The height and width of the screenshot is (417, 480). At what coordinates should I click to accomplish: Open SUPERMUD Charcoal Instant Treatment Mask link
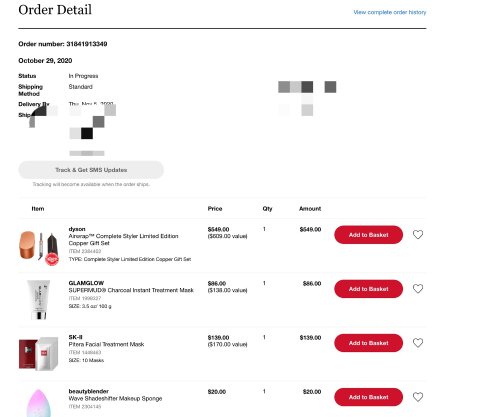(x=131, y=290)
